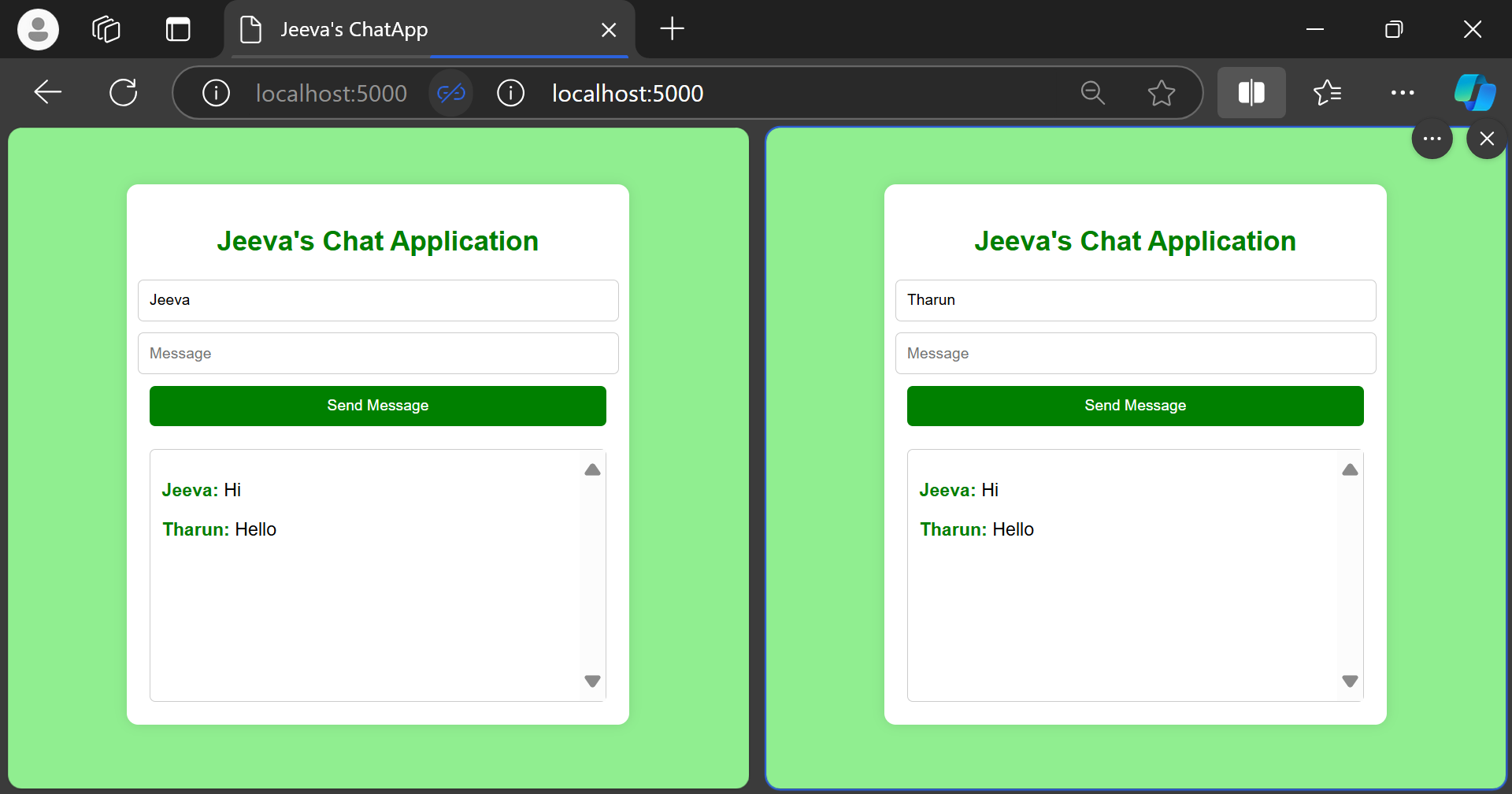
Task: Click 'Jeeva: Hi' message in right pane
Action: 959,490
